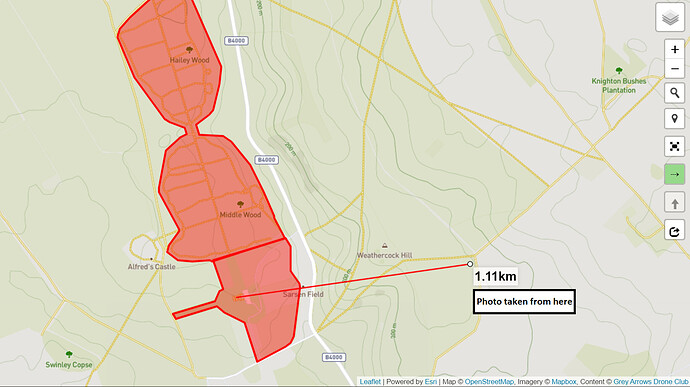690x387 pixels.
Task: Select the Weathercock Hill peak marker
Action: click(x=385, y=246)
